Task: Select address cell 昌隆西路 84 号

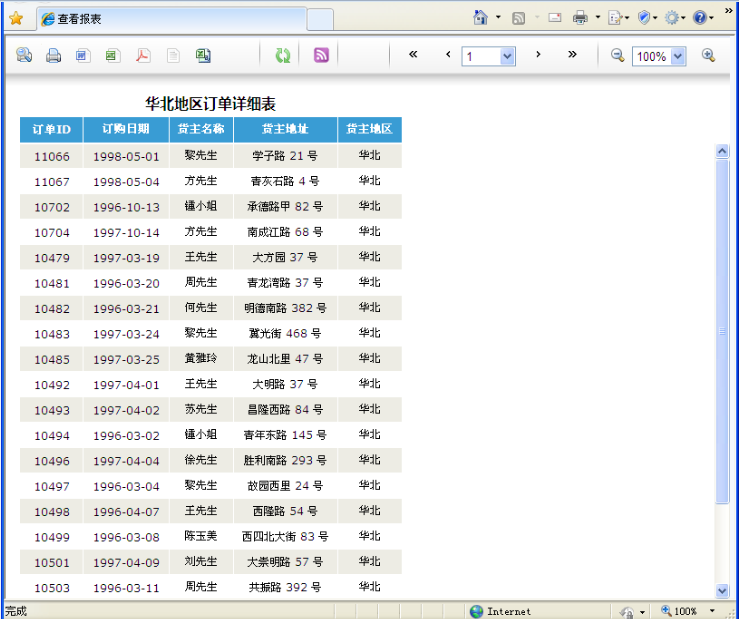Action: point(285,410)
